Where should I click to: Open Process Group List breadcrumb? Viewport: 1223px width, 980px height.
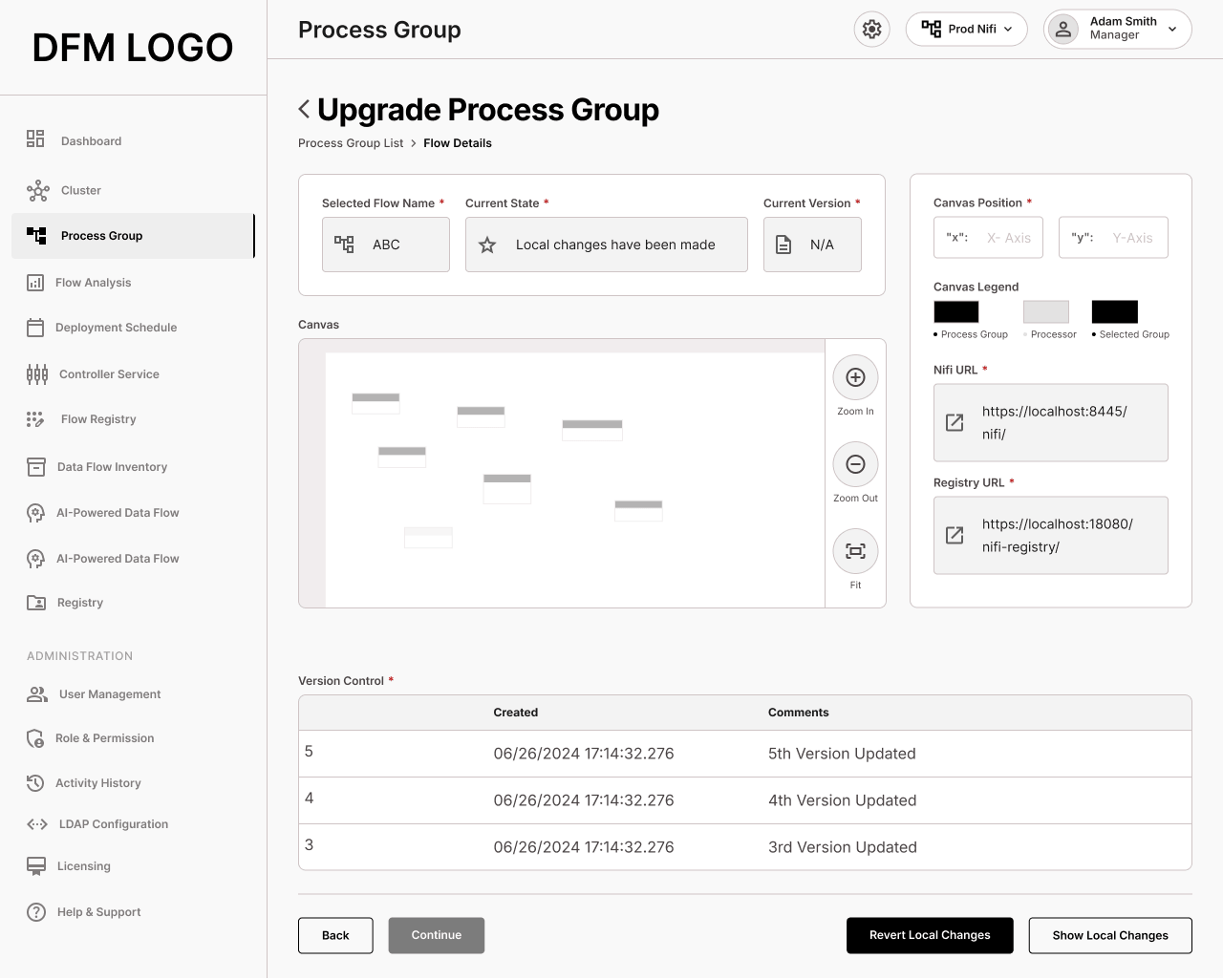(351, 143)
